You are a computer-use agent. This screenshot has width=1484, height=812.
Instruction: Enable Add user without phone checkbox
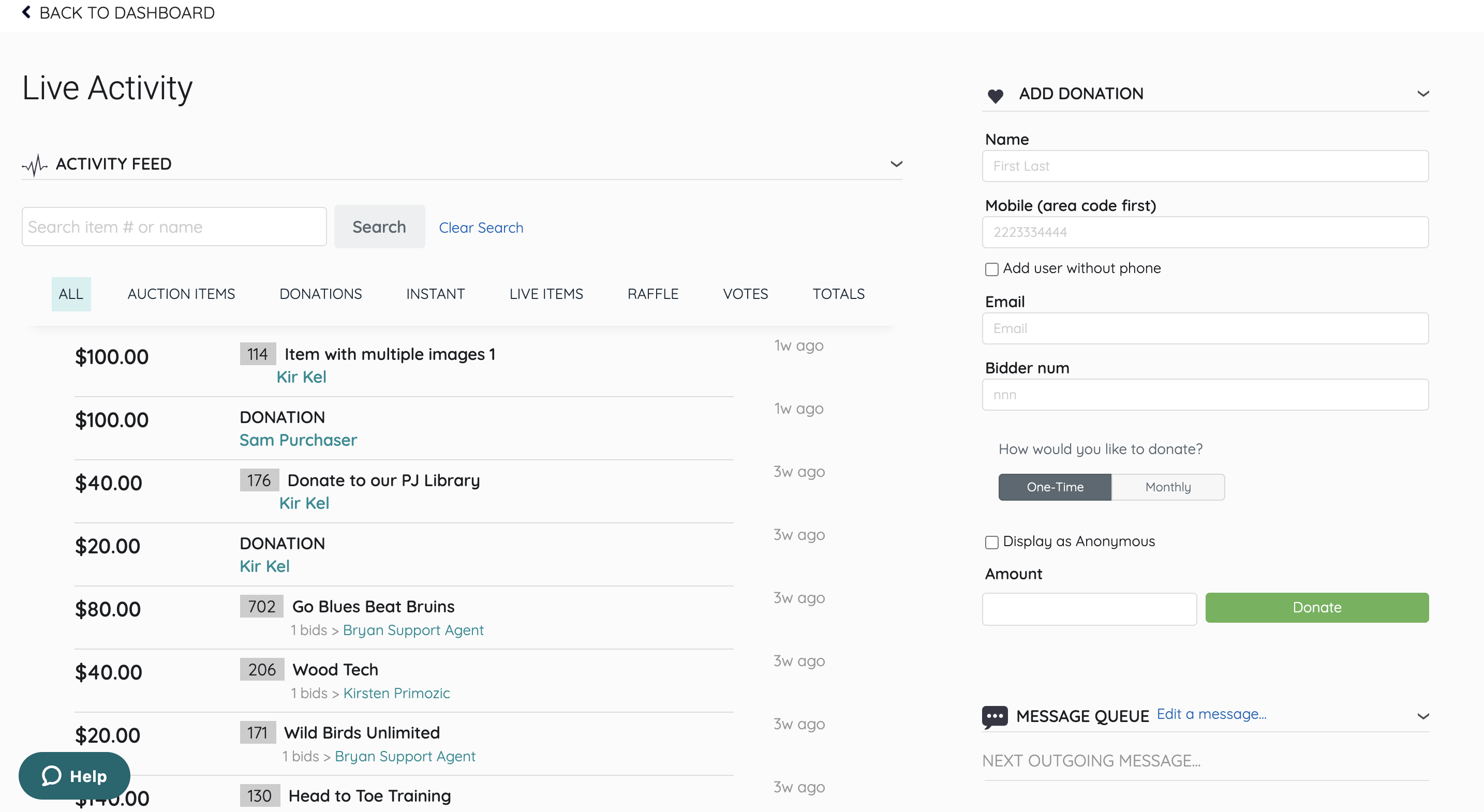991,269
